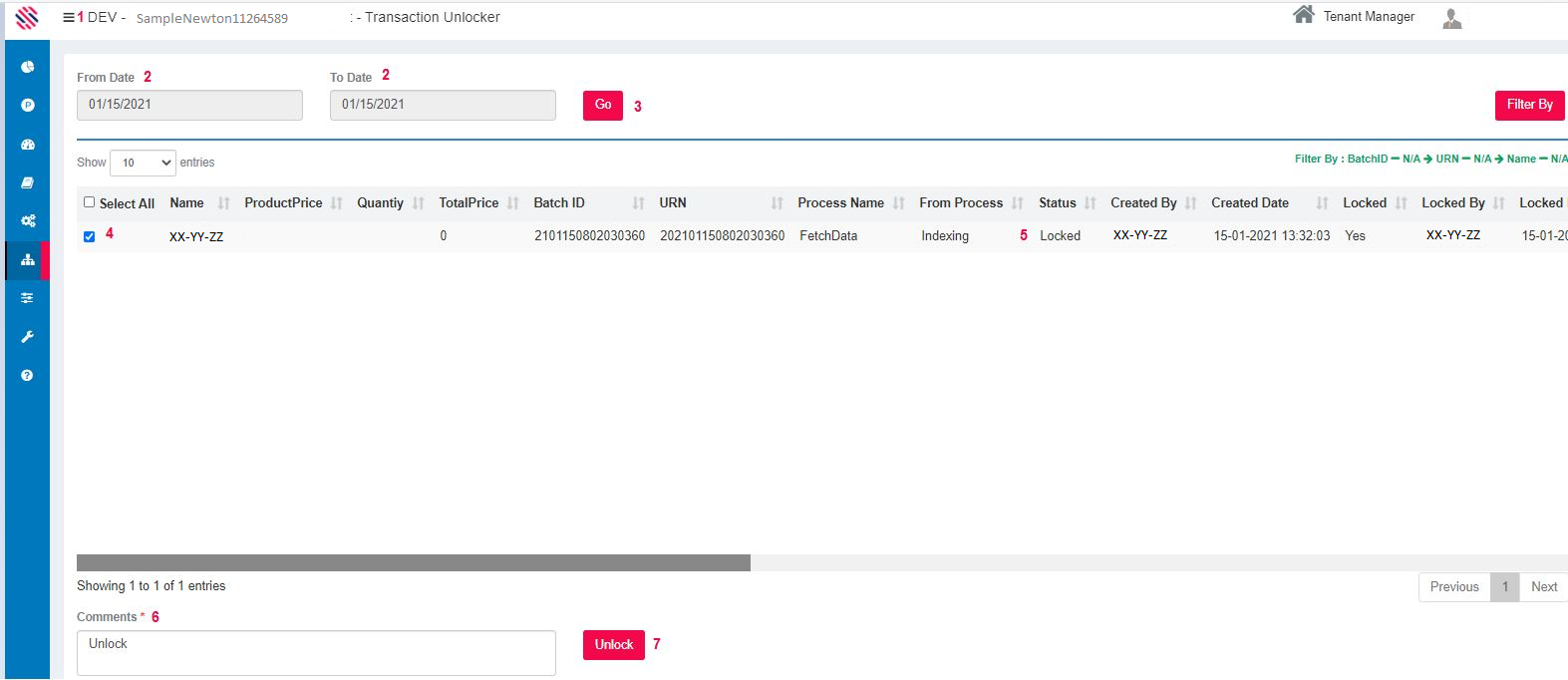
Task: Click the book icon in sidebar
Action: [x=28, y=182]
